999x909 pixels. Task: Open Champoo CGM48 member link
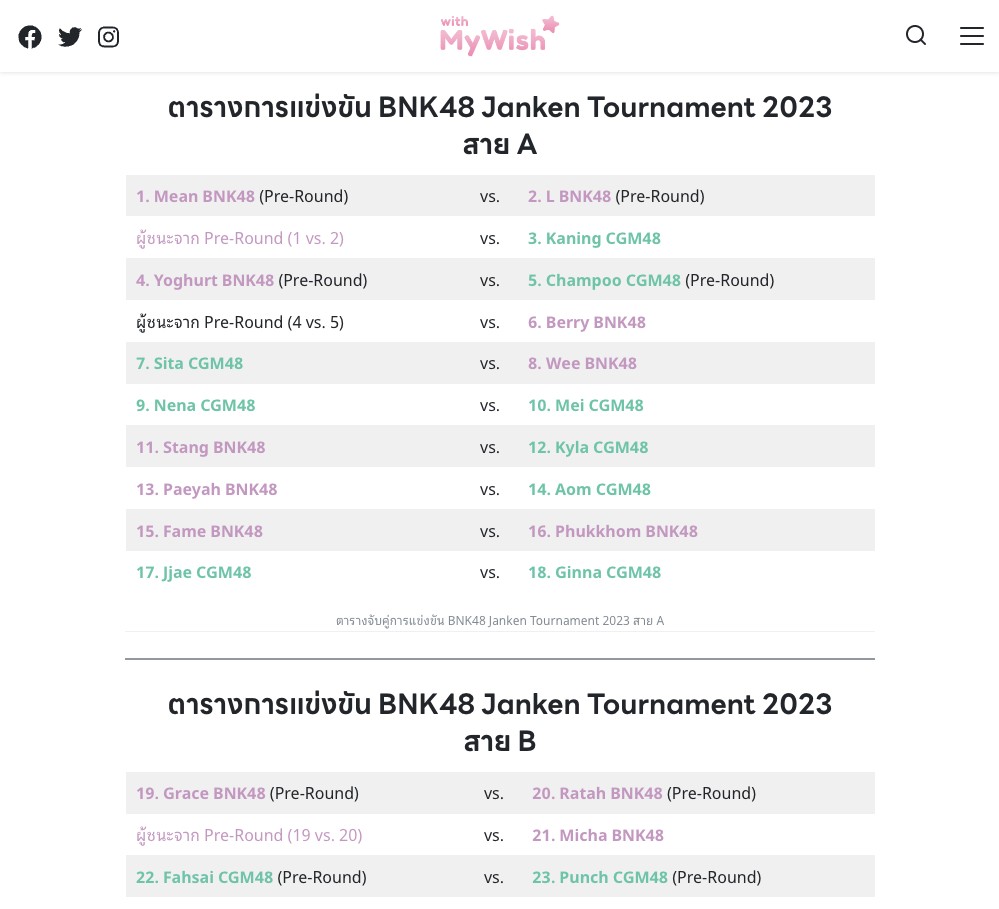click(x=604, y=280)
